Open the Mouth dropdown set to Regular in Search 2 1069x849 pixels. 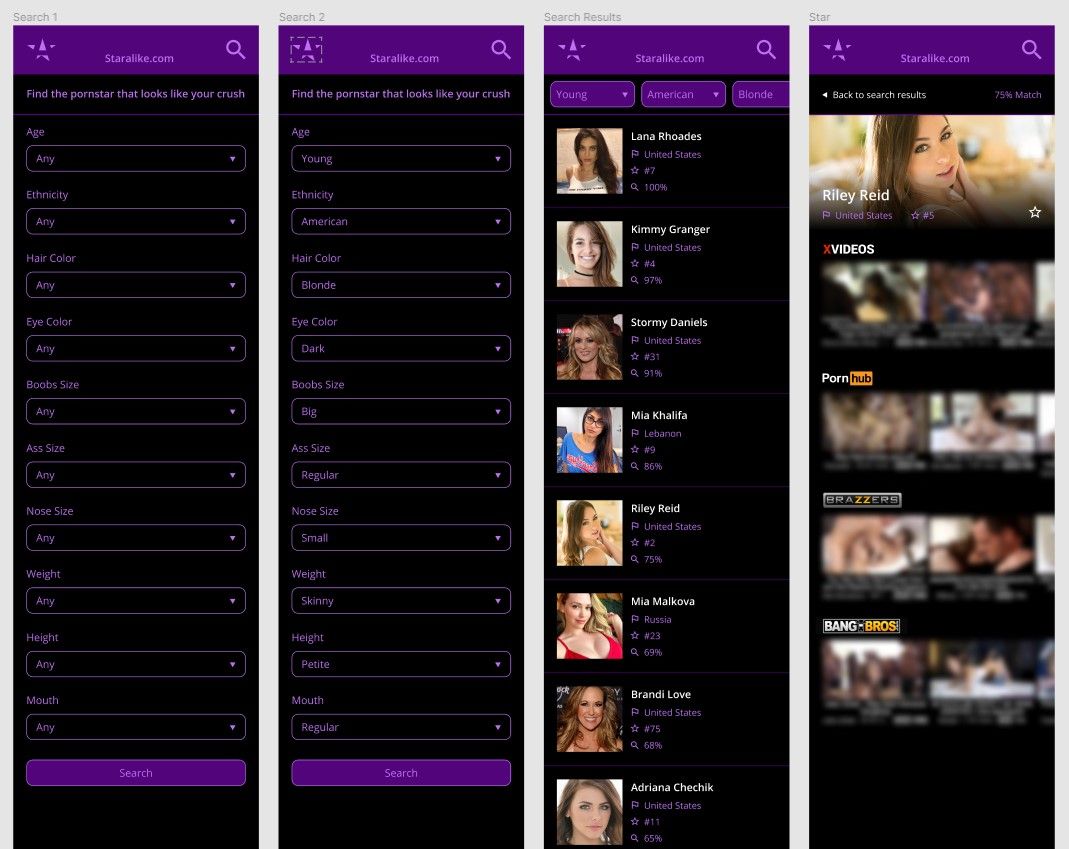pyautogui.click(x=401, y=727)
